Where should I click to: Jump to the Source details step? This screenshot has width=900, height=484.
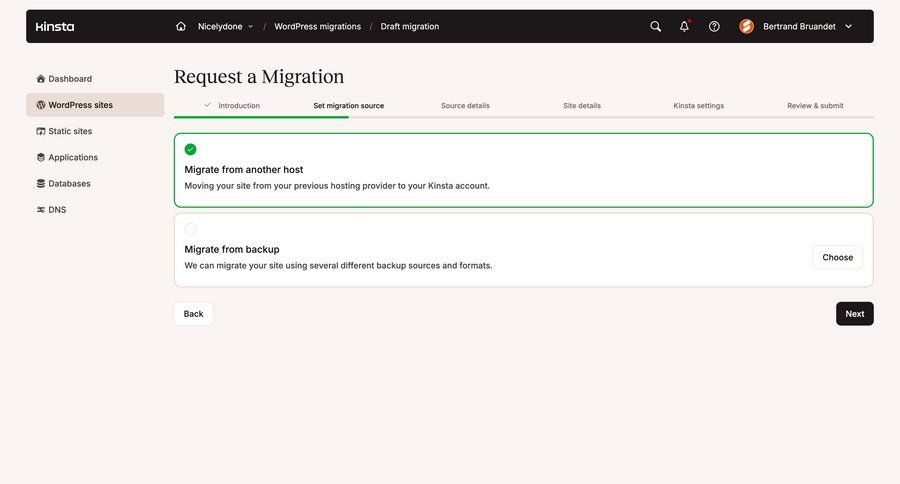(x=465, y=105)
